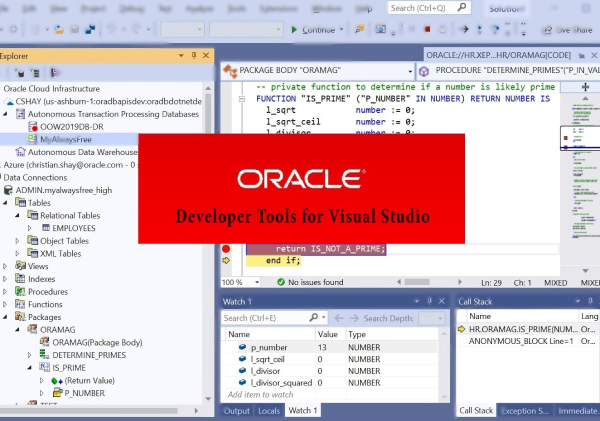
Task: Click the Watch 1 Search (Ctrl+E) field
Action: (x=274, y=318)
